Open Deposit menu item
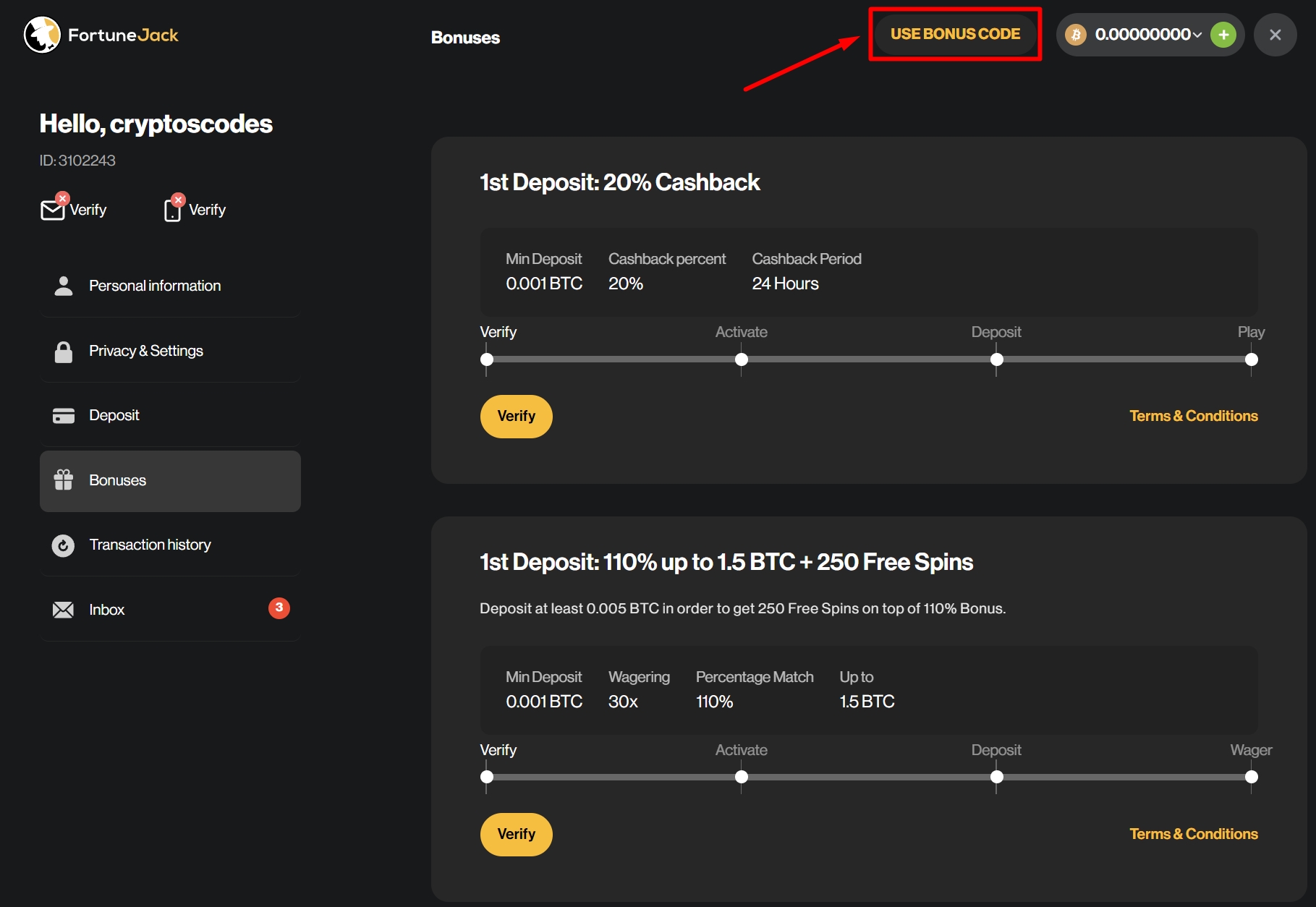 [170, 415]
